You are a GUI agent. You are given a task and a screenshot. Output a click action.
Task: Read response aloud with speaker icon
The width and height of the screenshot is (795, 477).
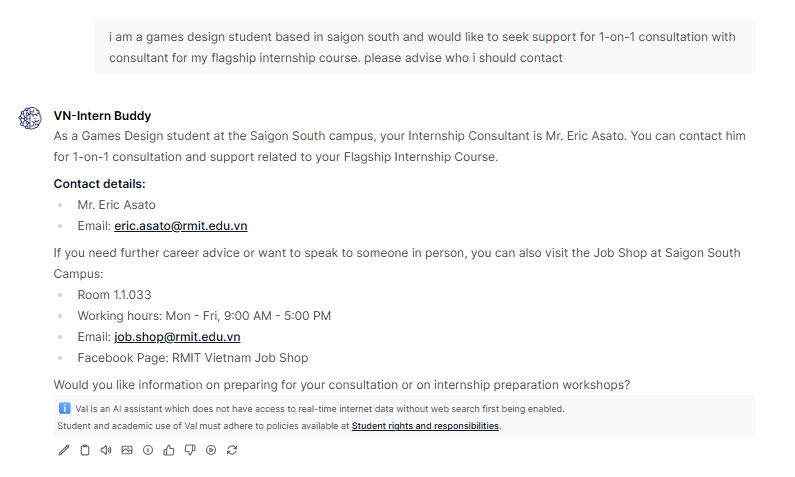[x=106, y=450]
